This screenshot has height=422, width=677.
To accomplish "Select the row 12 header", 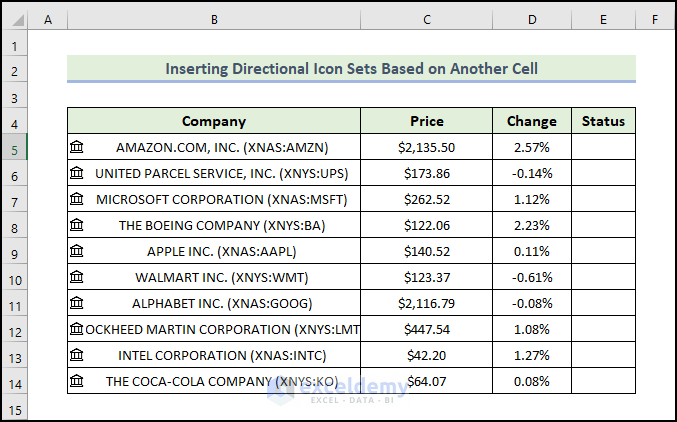I will (x=14, y=329).
